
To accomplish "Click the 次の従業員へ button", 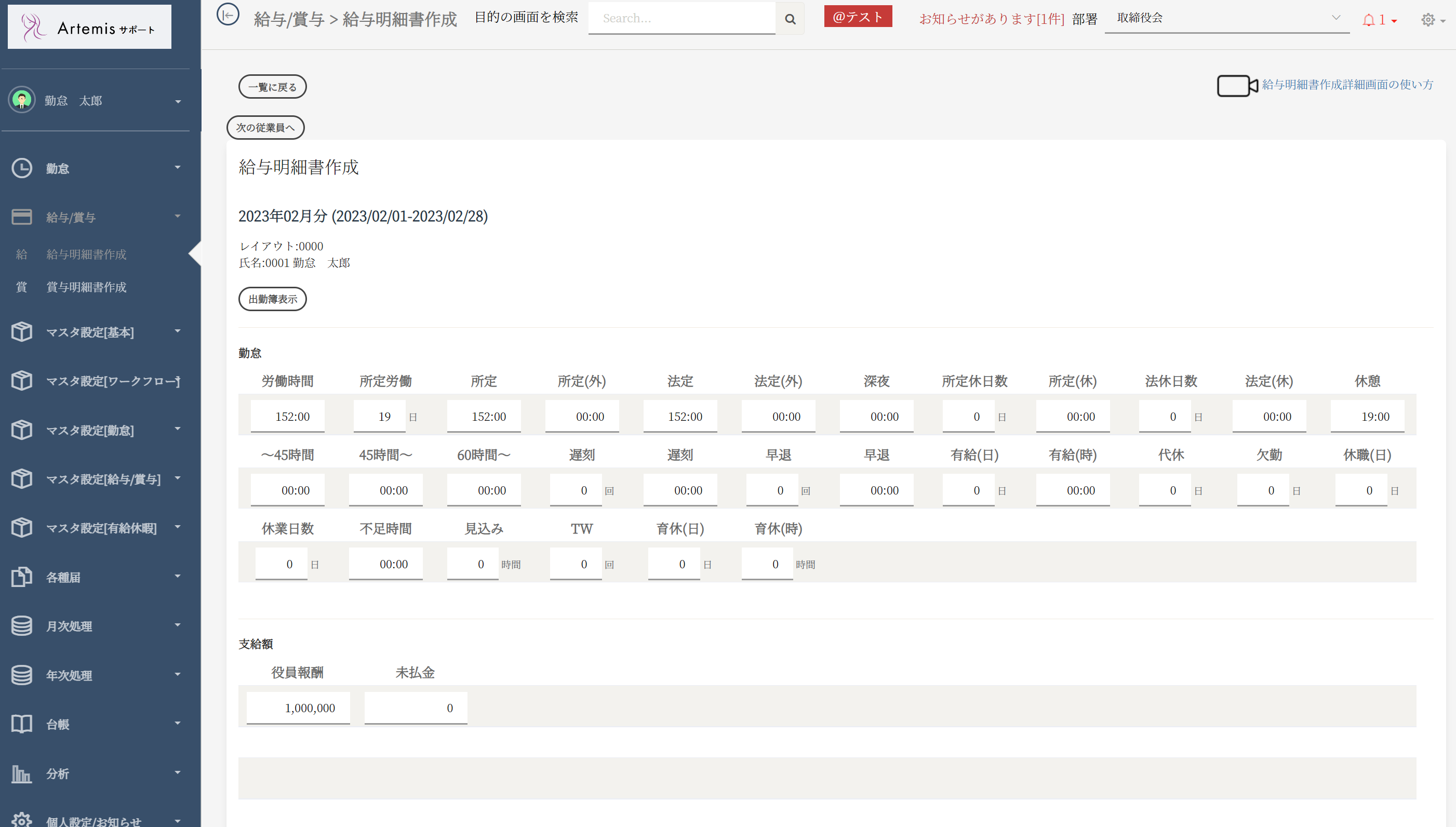I will (265, 127).
